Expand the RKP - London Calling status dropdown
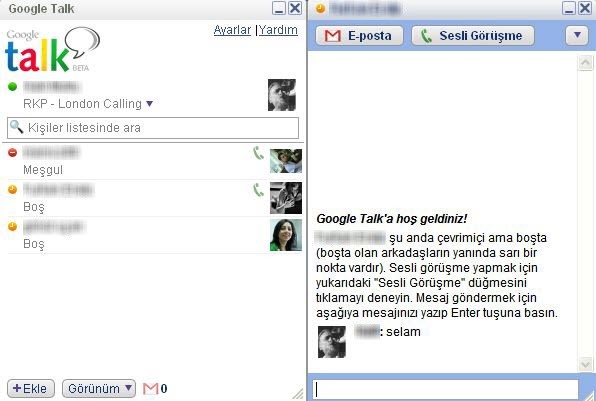This screenshot has width=596, height=401. click(x=150, y=103)
